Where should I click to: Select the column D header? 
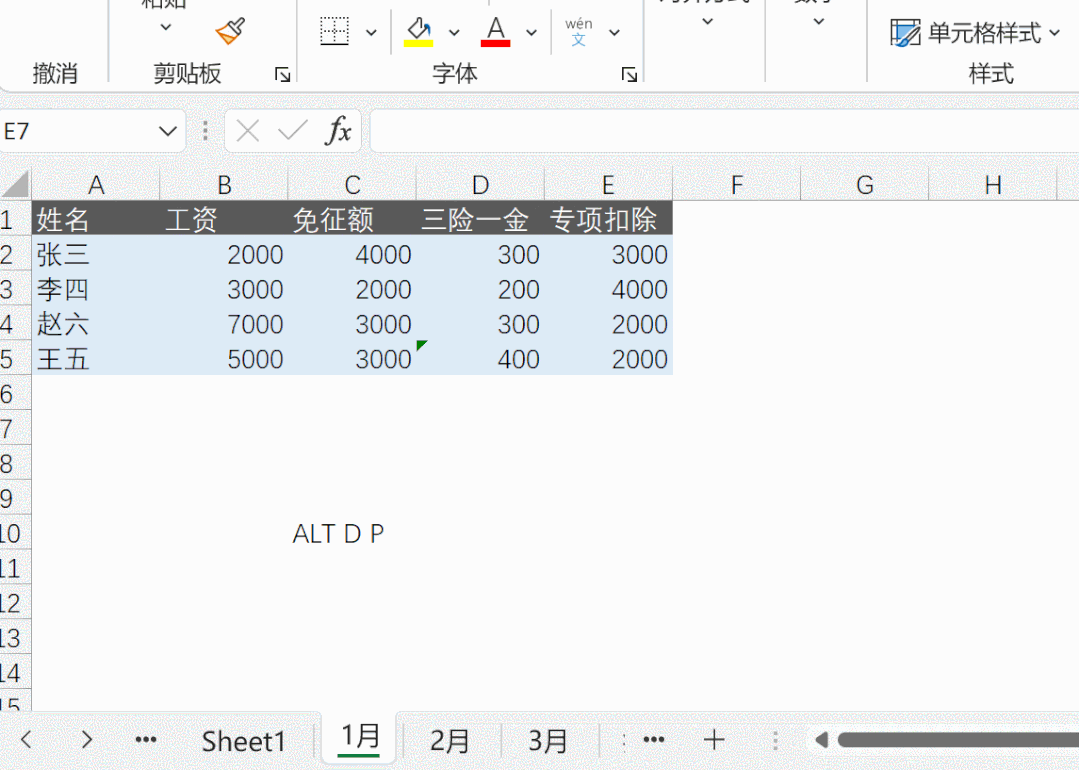pyautogui.click(x=480, y=184)
